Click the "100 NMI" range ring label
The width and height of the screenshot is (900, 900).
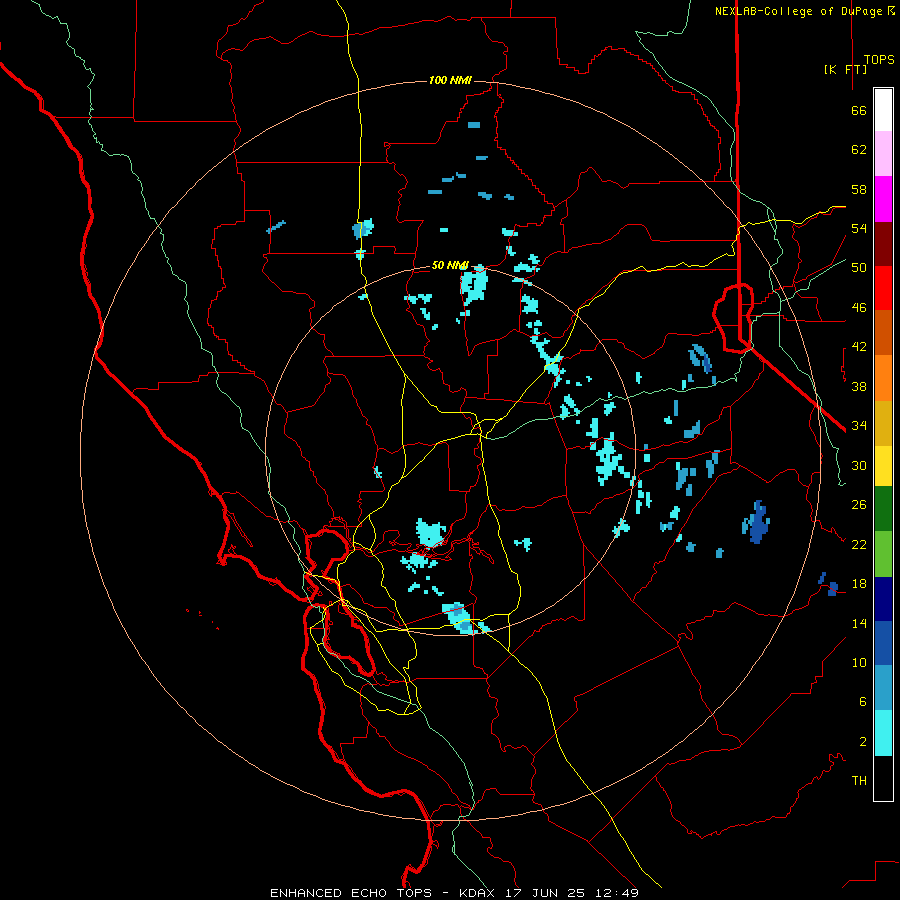click(x=450, y=80)
